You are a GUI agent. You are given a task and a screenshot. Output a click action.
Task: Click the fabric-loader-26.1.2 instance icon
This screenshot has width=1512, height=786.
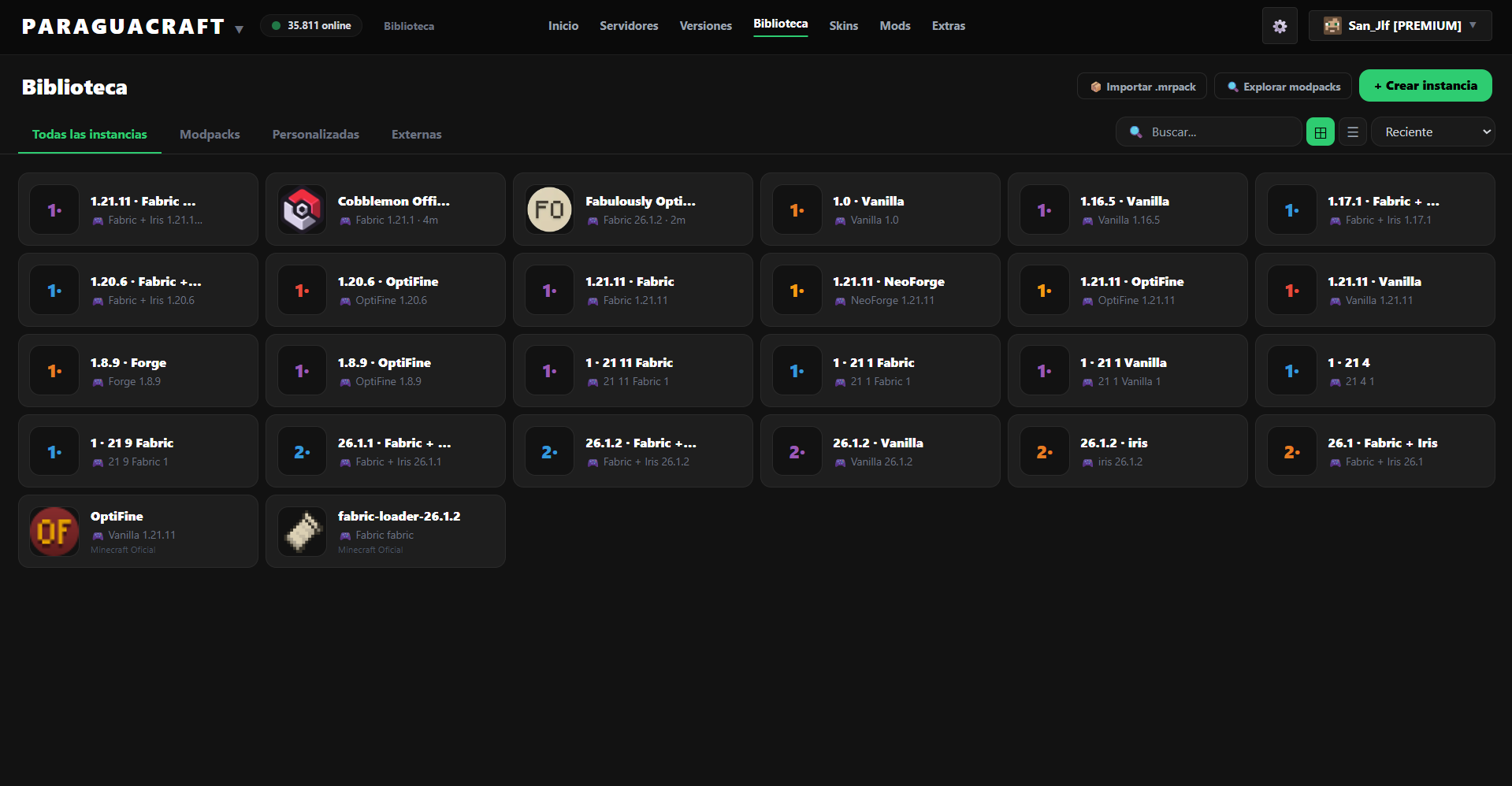[302, 532]
